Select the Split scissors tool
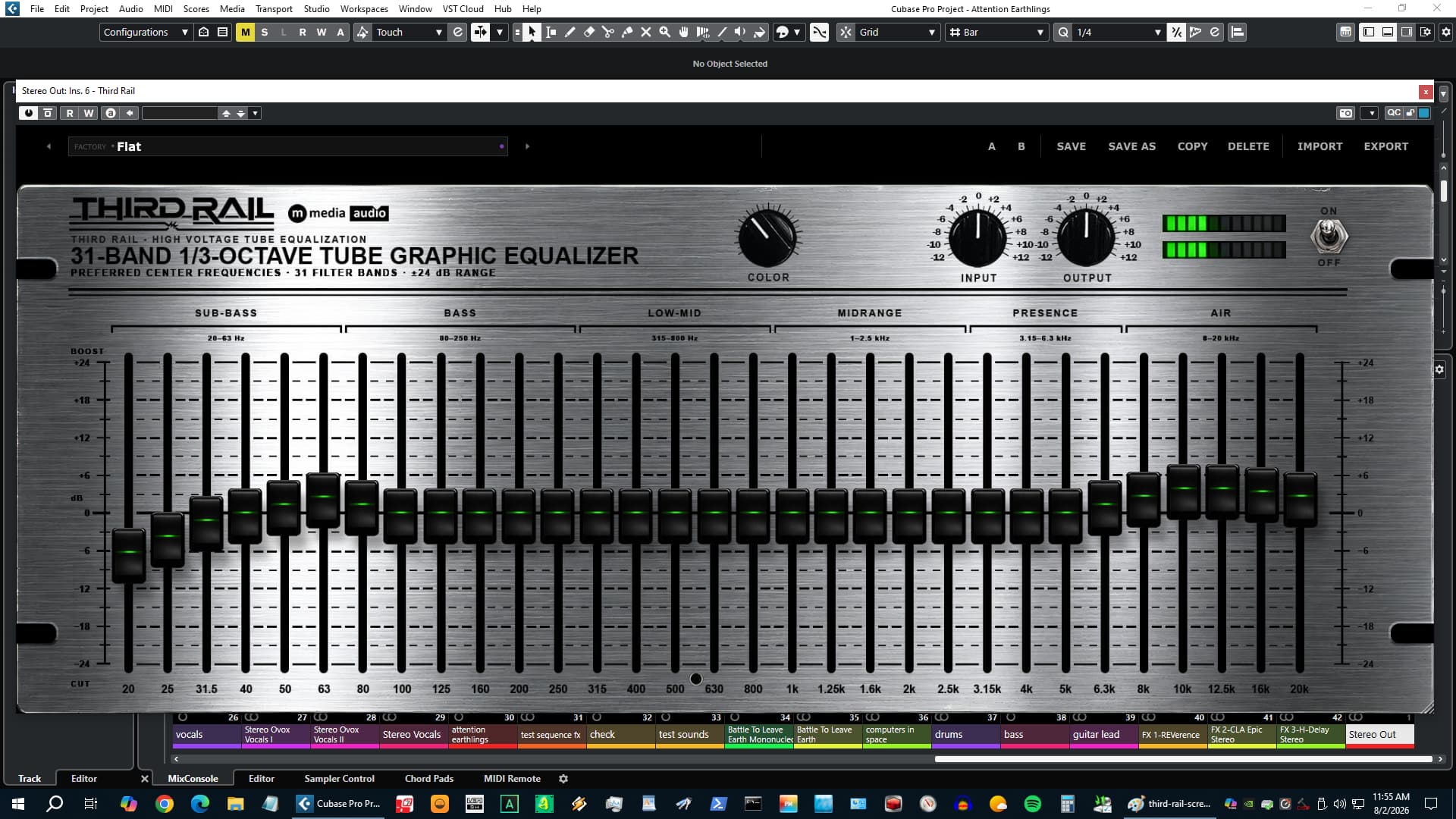 pos(608,32)
